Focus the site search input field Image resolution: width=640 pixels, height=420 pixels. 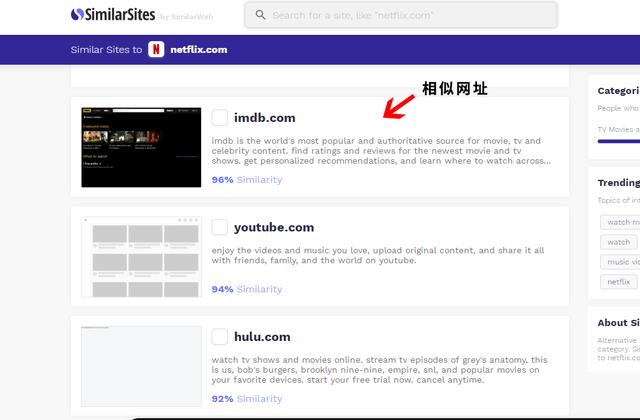[400, 15]
